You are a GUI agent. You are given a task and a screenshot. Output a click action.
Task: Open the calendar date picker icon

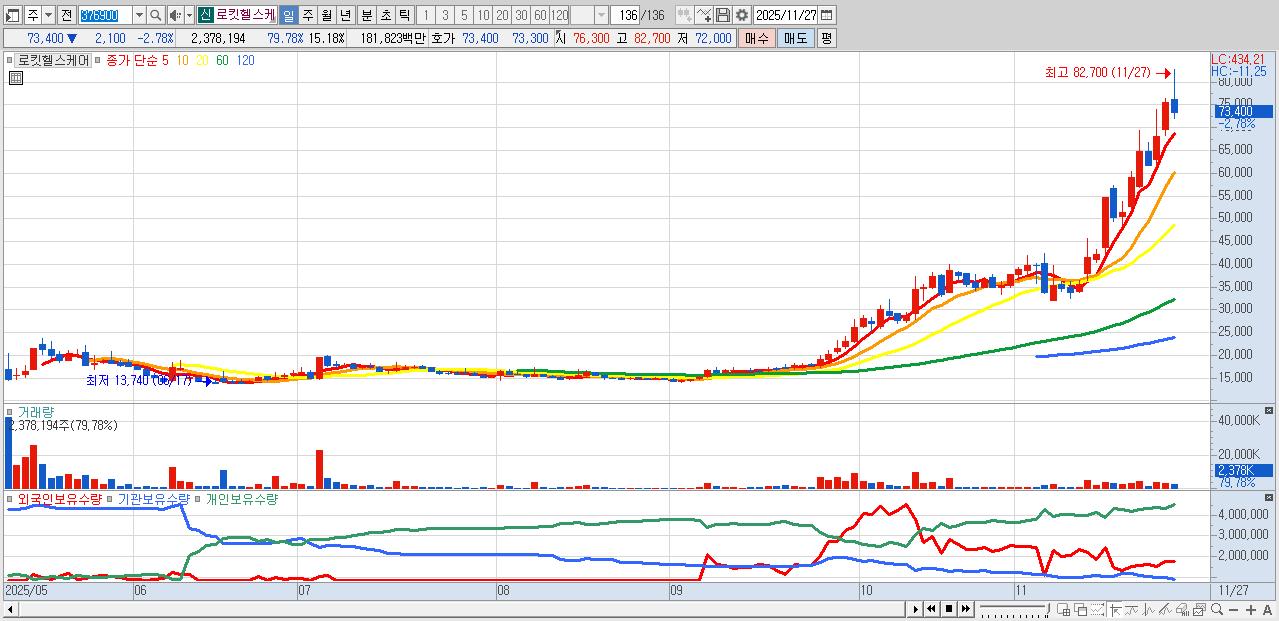pyautogui.click(x=828, y=15)
